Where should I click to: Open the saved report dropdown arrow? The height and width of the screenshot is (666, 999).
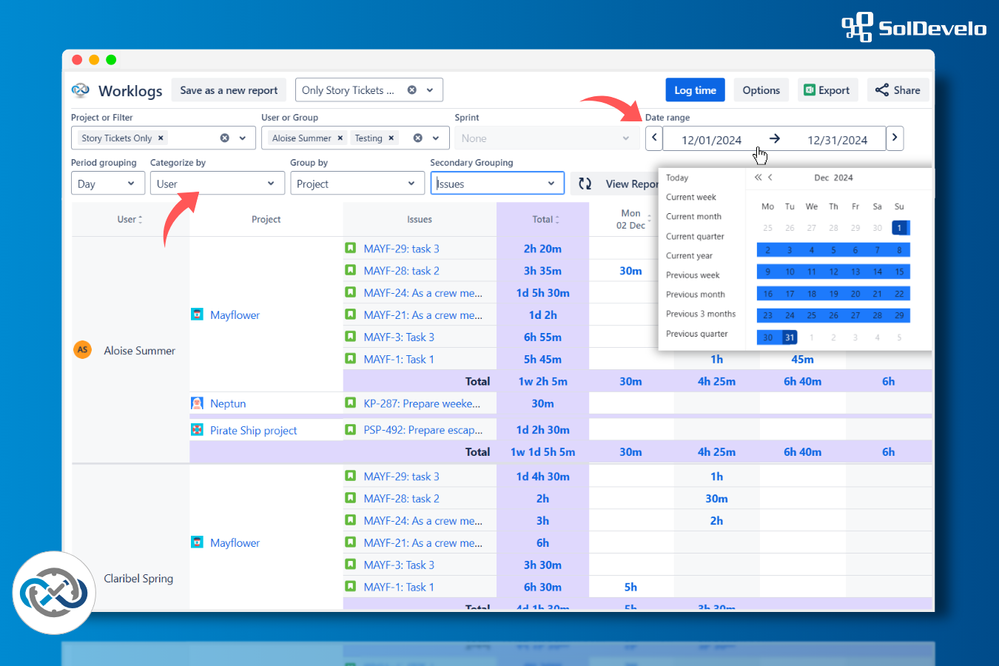(x=430, y=90)
